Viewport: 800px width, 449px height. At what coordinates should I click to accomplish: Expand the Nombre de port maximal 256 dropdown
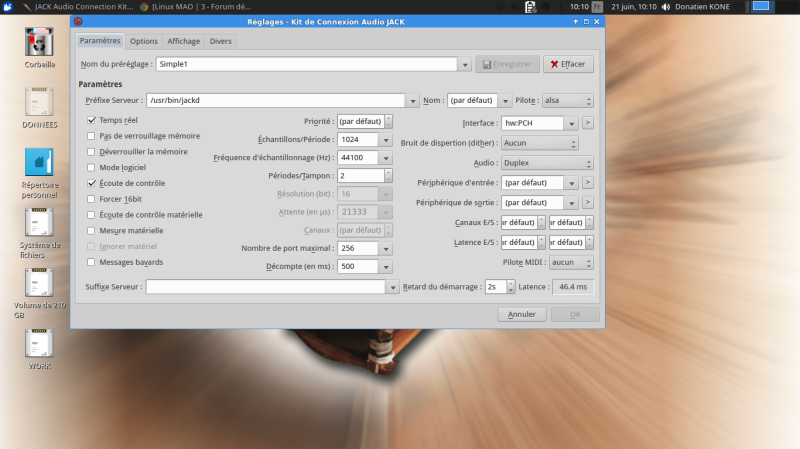point(386,248)
